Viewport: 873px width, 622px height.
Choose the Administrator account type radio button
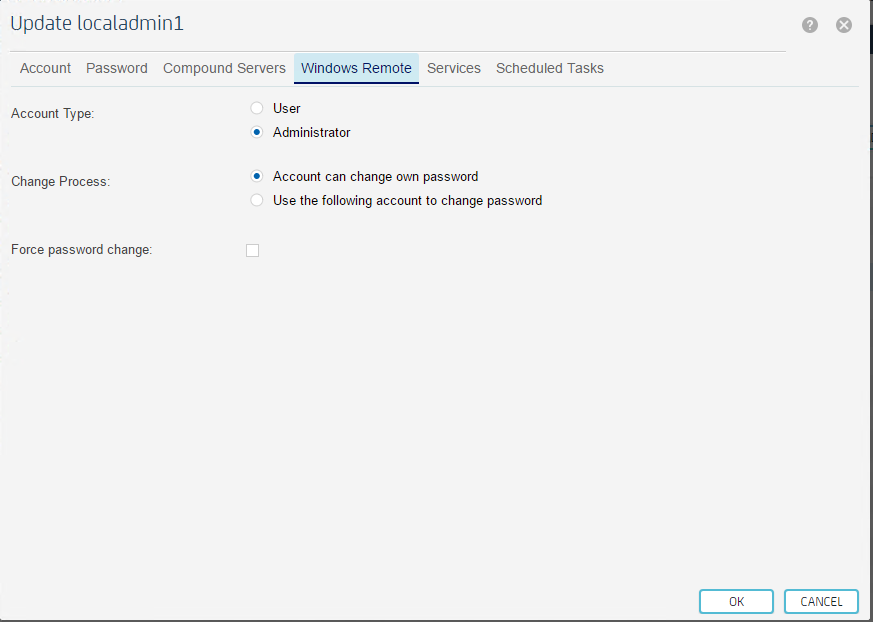257,133
